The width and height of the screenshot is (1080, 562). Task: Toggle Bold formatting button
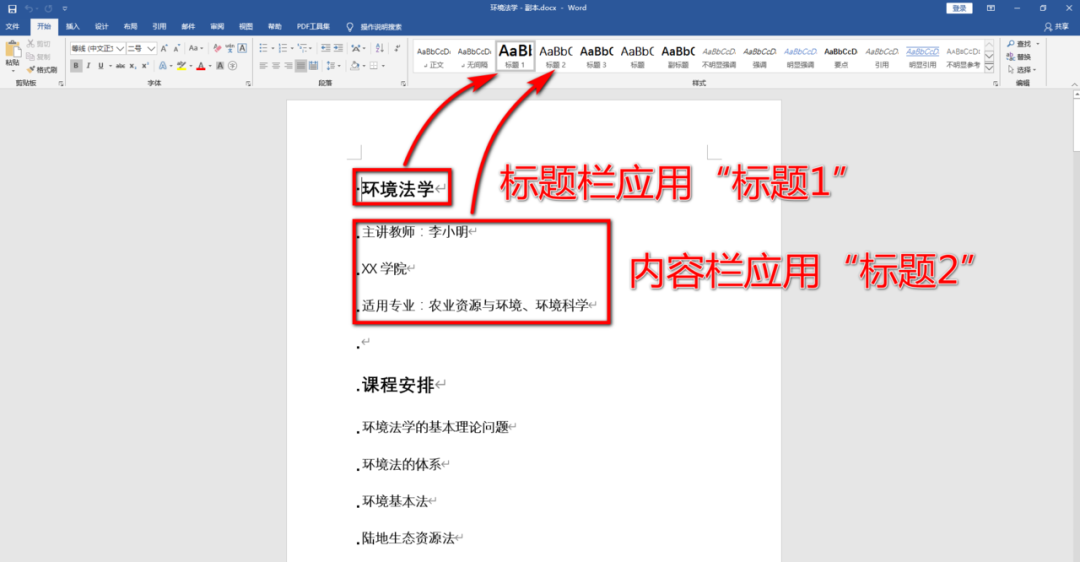(x=76, y=66)
